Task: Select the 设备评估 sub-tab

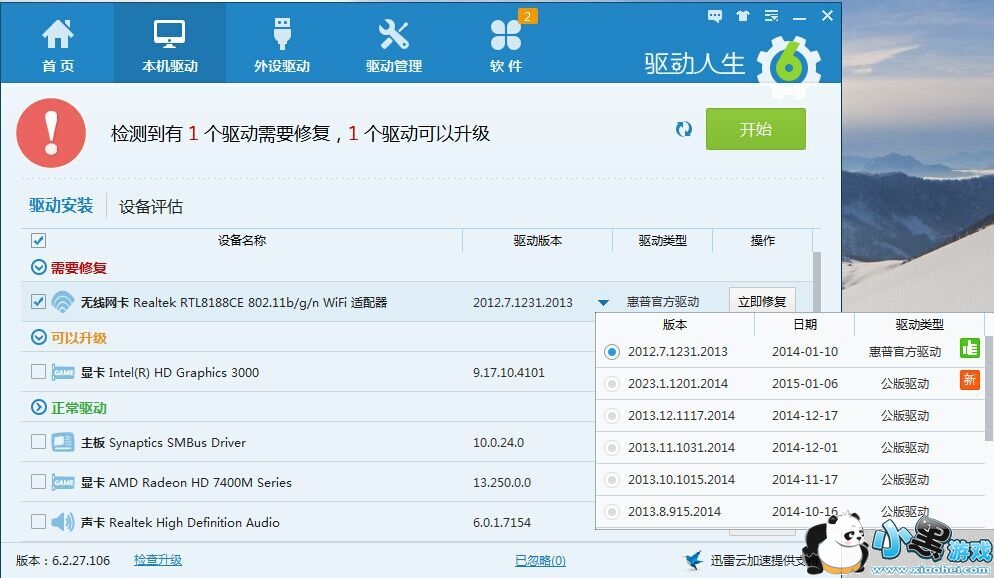Action: click(151, 207)
